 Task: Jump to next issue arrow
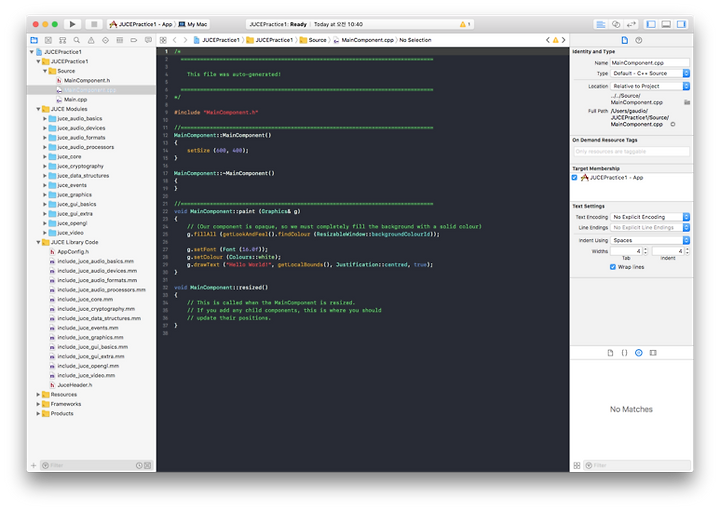click(563, 40)
